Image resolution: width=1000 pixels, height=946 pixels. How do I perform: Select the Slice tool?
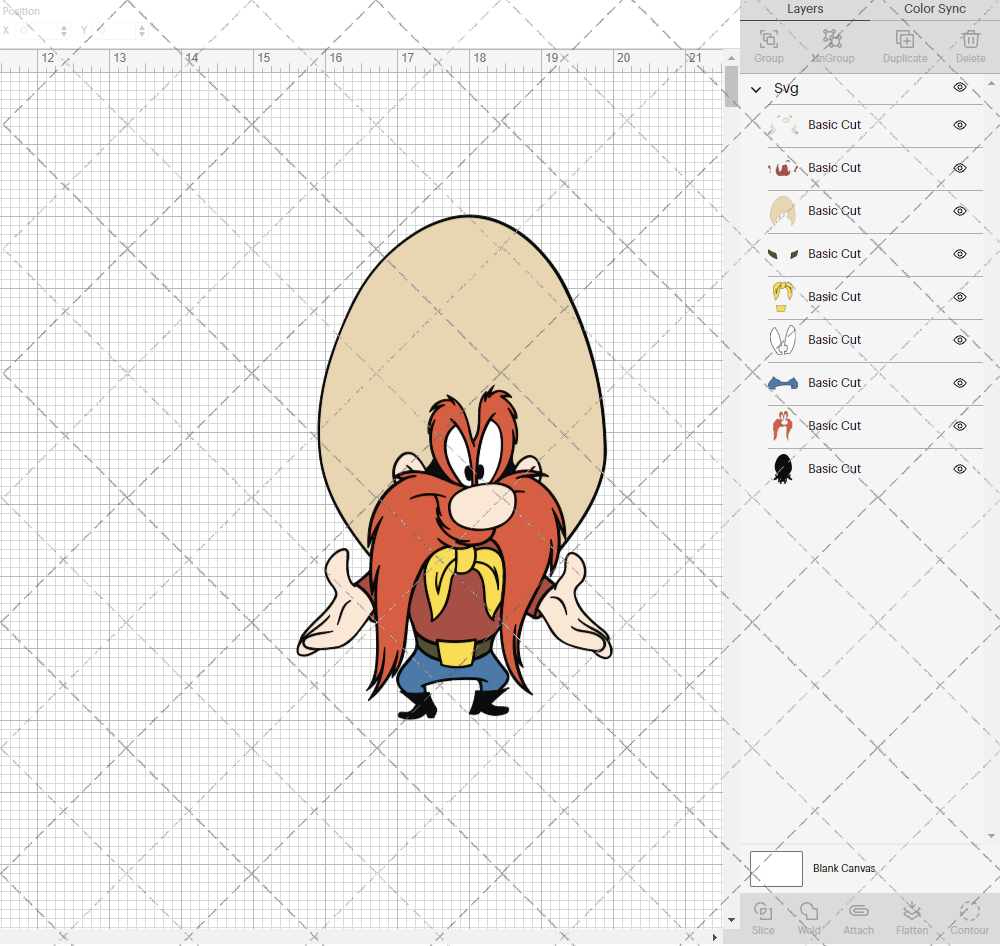point(763,911)
